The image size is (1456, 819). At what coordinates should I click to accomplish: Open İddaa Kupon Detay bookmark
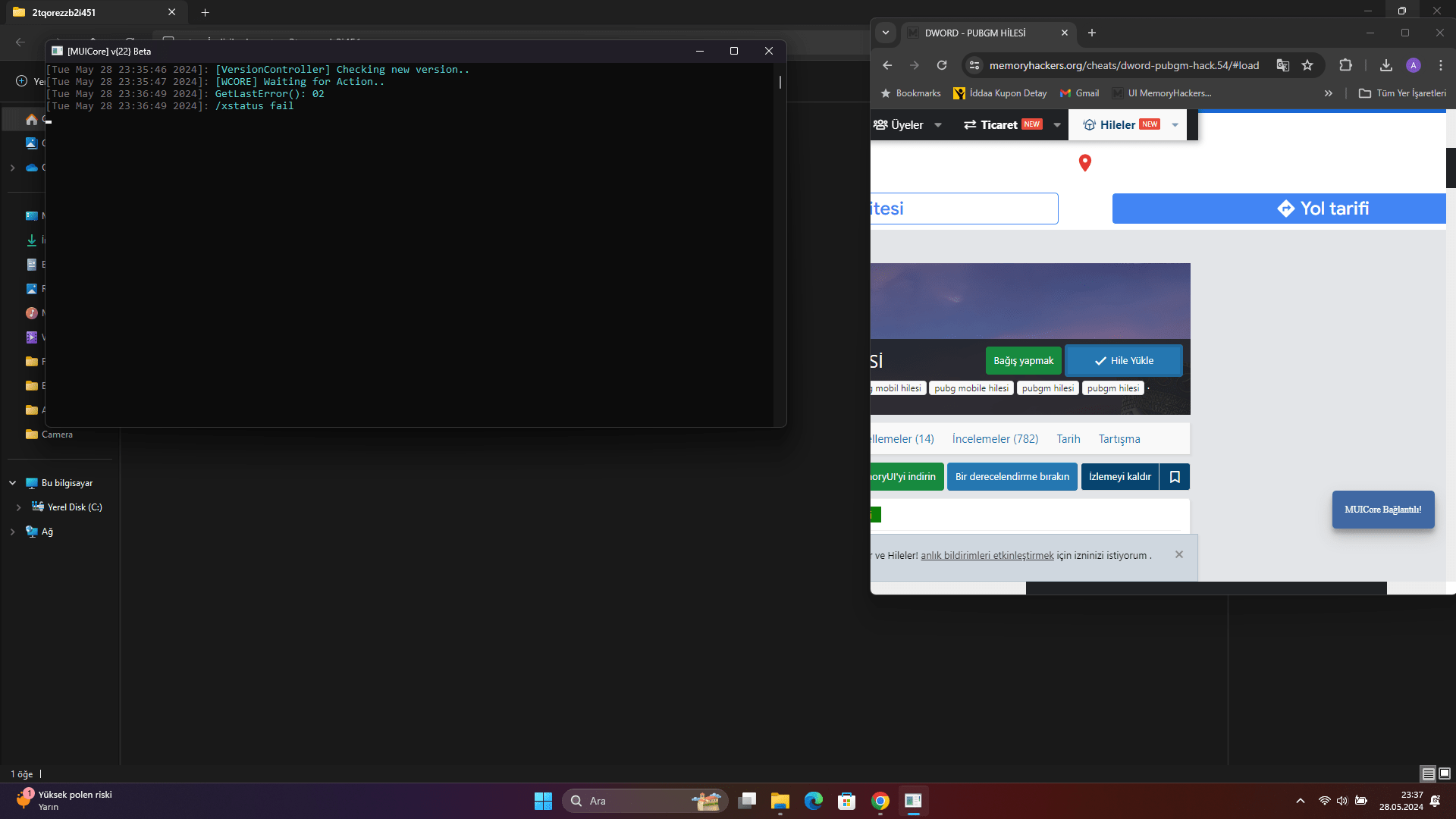[1000, 93]
